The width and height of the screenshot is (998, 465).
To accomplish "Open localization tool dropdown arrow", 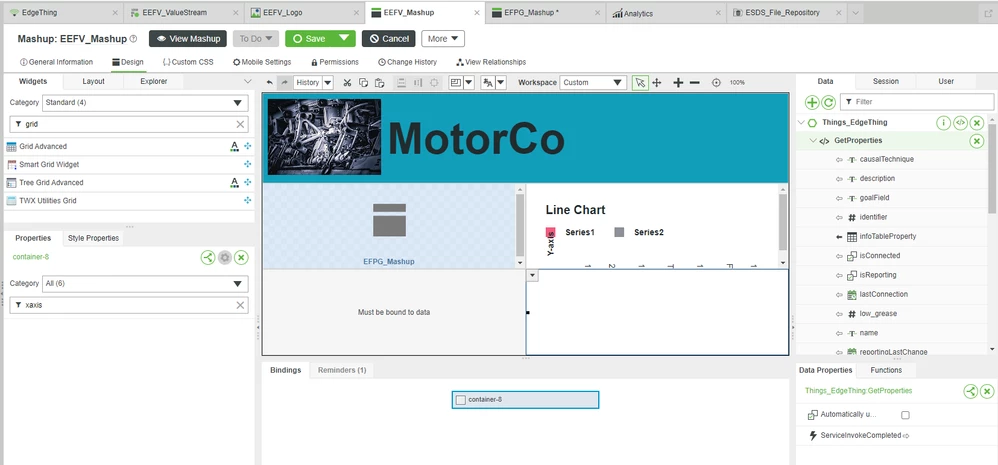I will pyautogui.click(x=501, y=83).
